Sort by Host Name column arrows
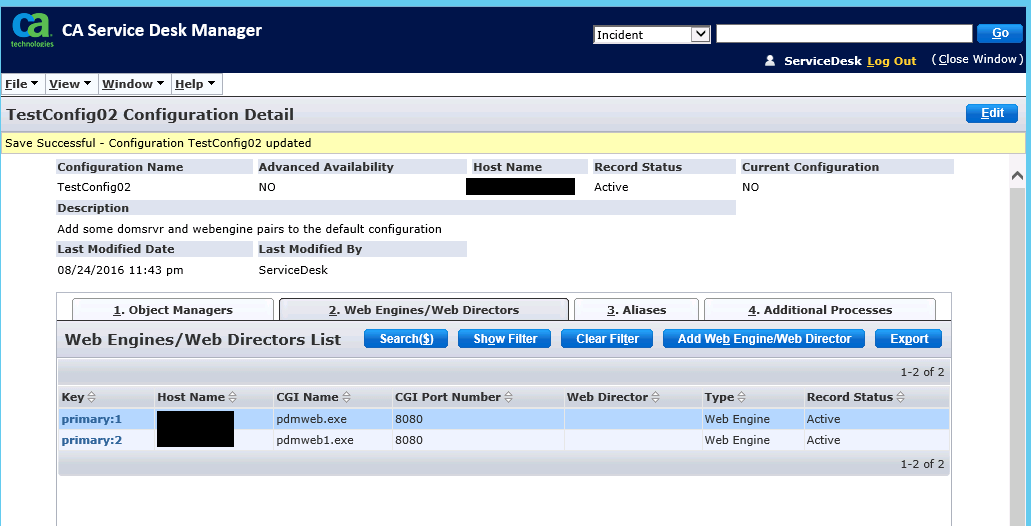 point(232,397)
